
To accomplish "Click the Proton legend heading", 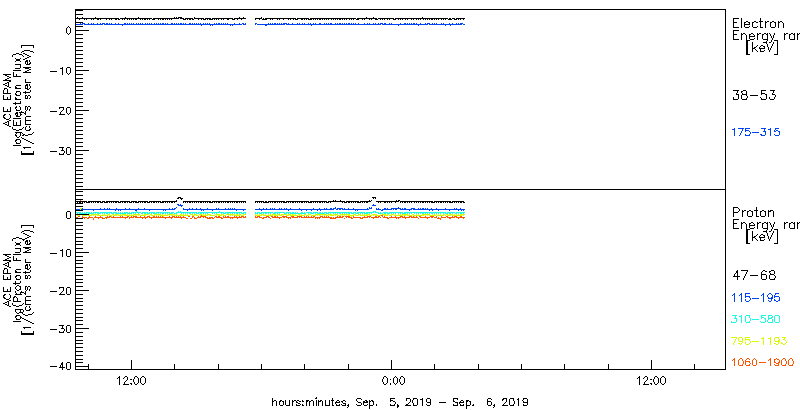I will point(753,212).
